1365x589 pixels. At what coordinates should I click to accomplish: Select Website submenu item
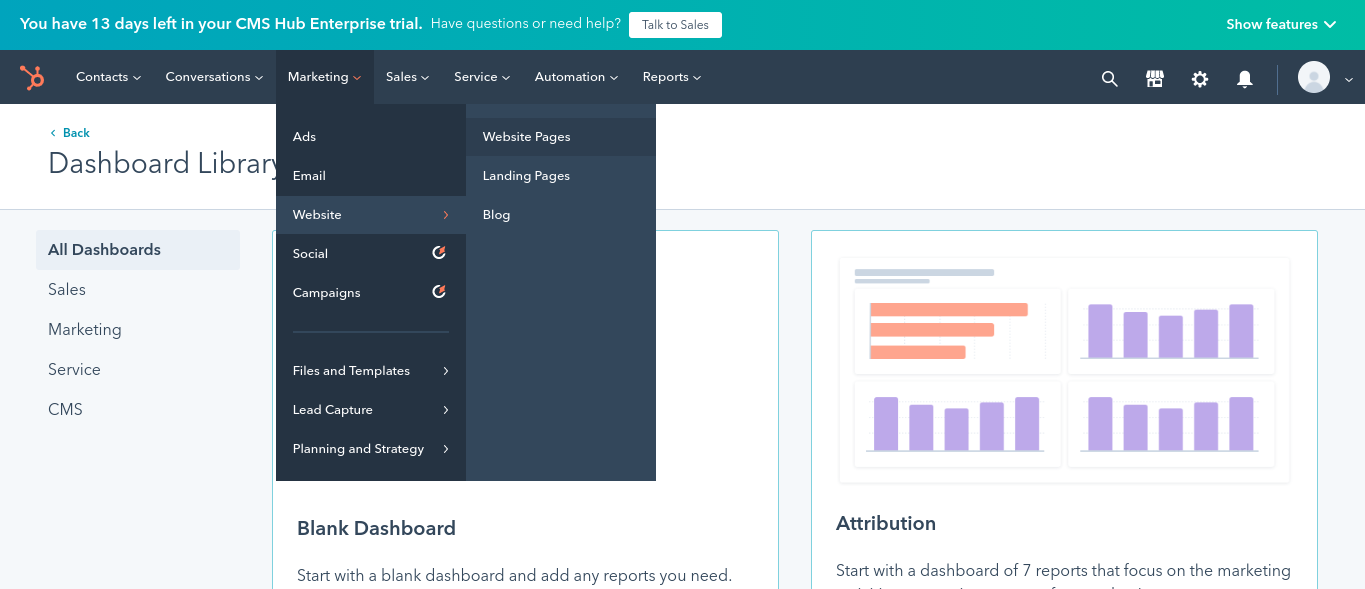(x=371, y=215)
